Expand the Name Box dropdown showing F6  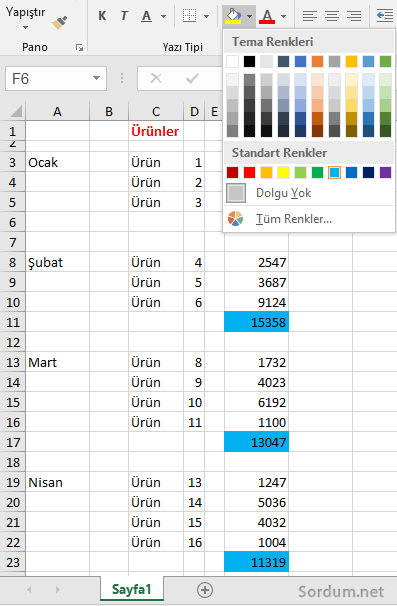point(96,78)
